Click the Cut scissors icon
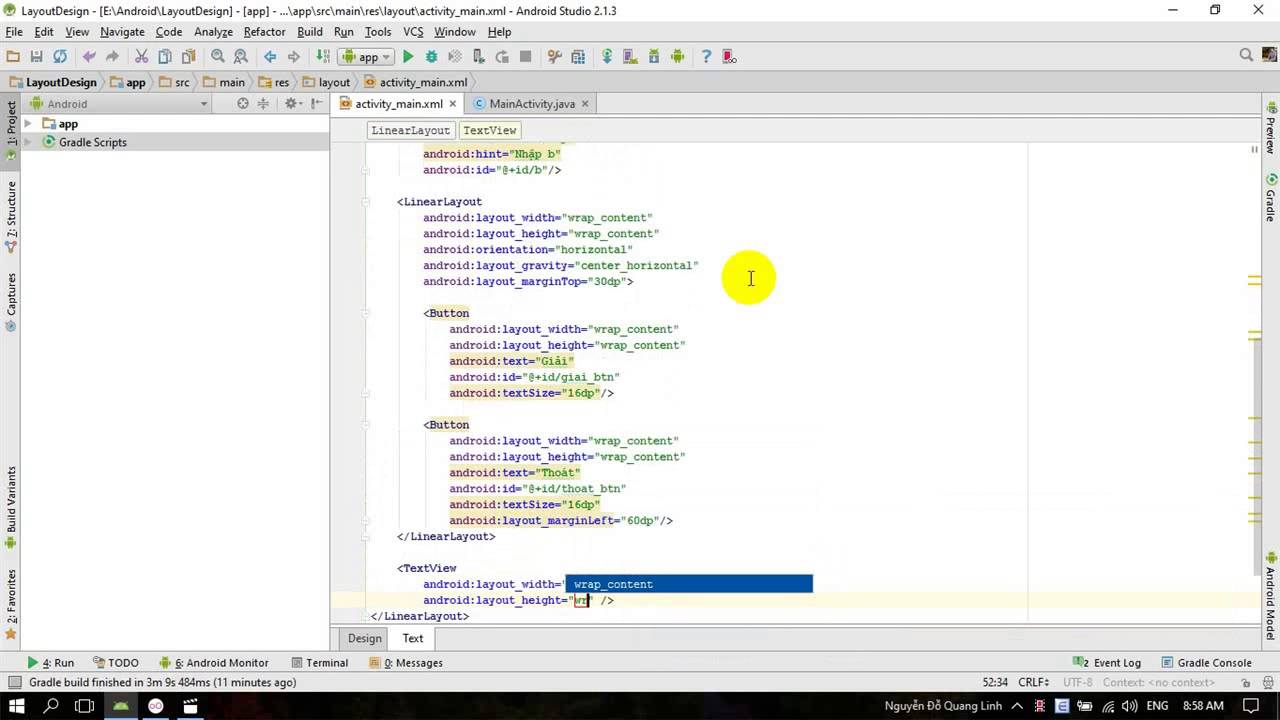 [141, 57]
